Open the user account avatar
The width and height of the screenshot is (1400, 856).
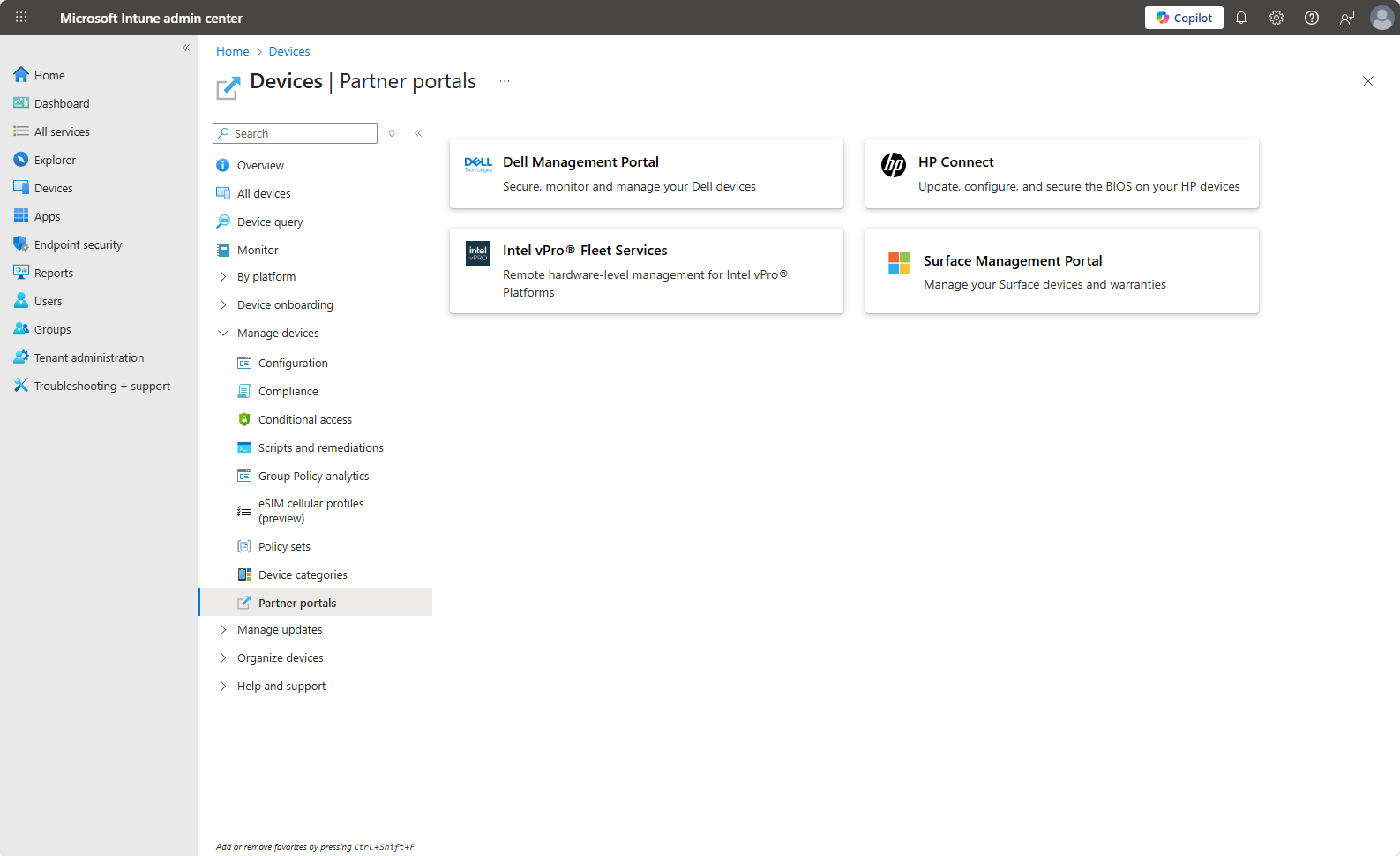pos(1381,18)
